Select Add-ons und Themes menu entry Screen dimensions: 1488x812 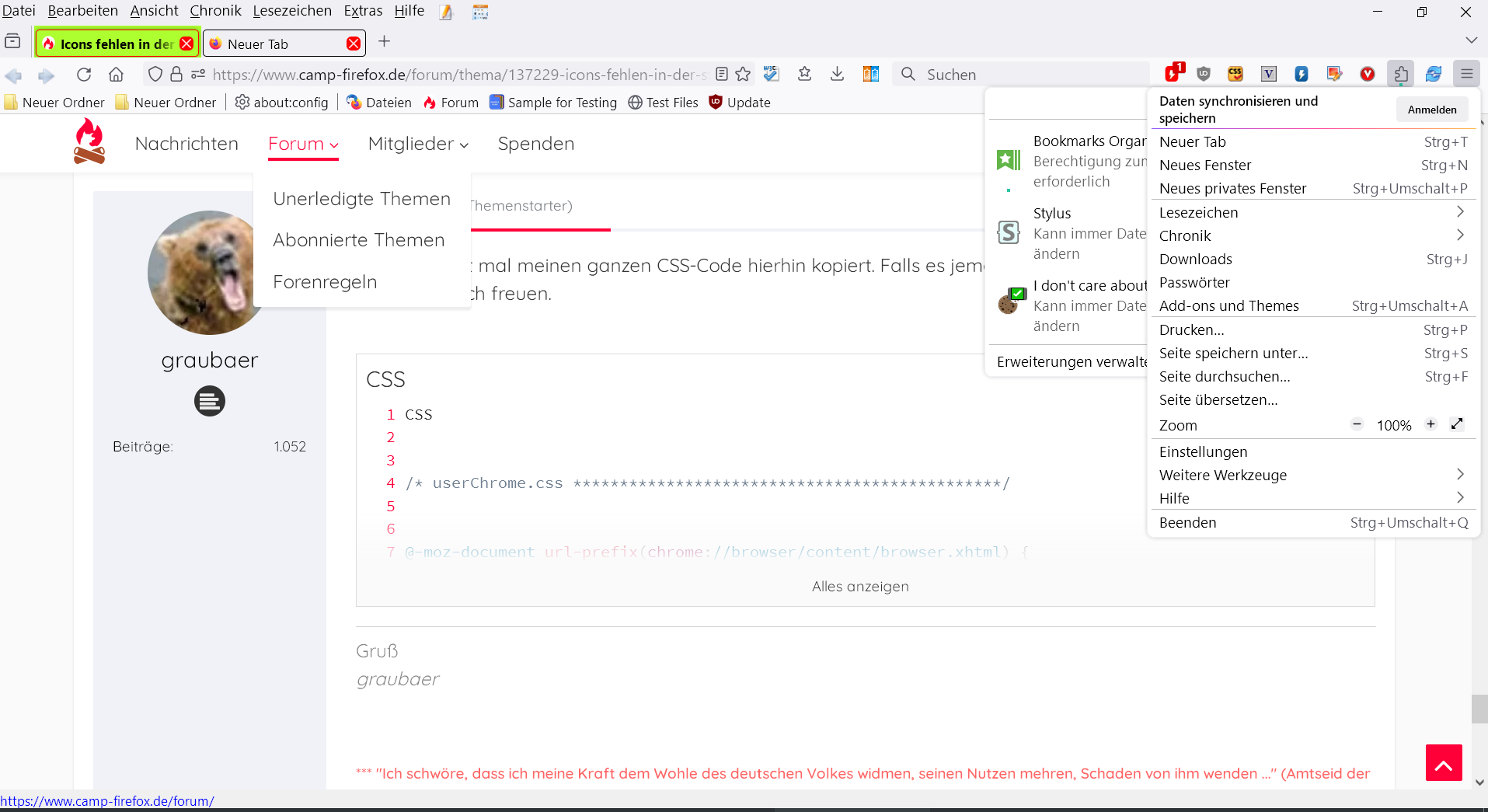(1312, 305)
